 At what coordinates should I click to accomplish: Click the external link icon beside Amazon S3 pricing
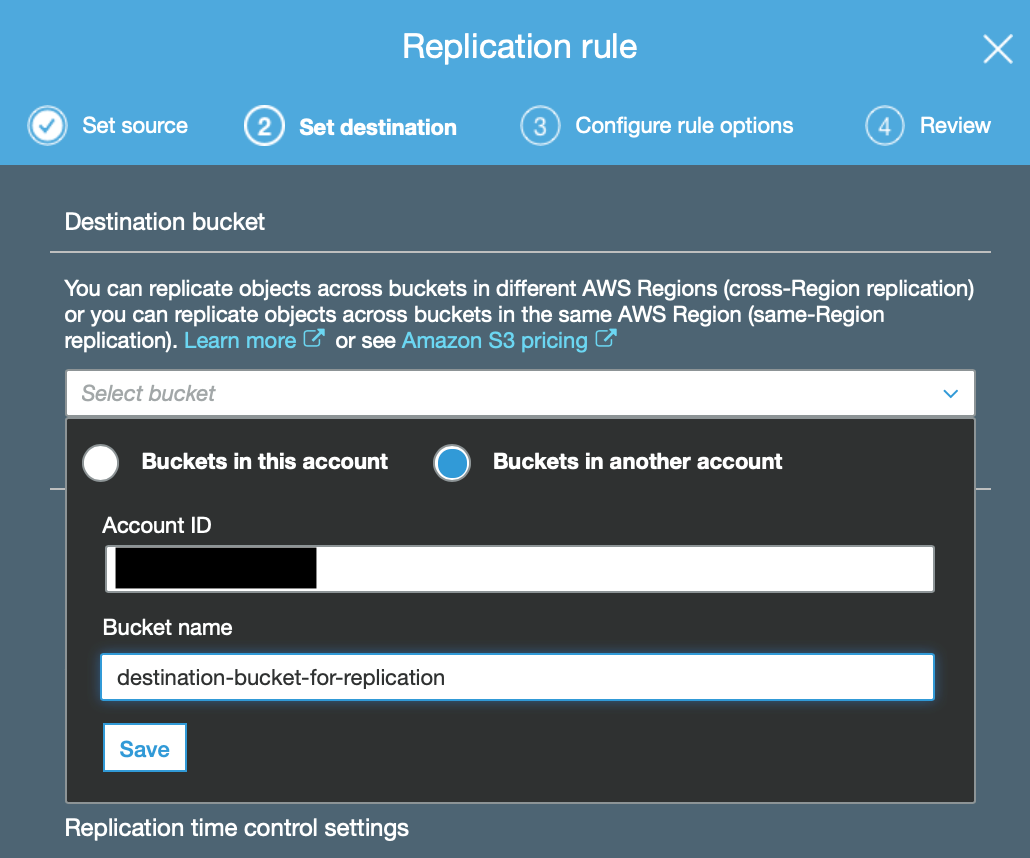click(605, 339)
